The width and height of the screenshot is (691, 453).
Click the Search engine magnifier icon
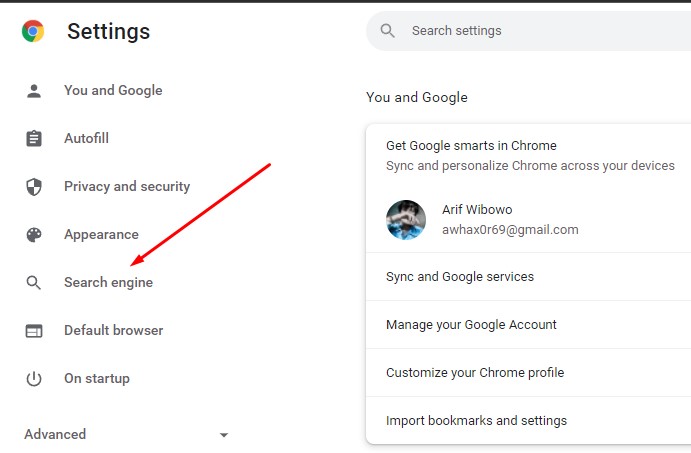34,283
